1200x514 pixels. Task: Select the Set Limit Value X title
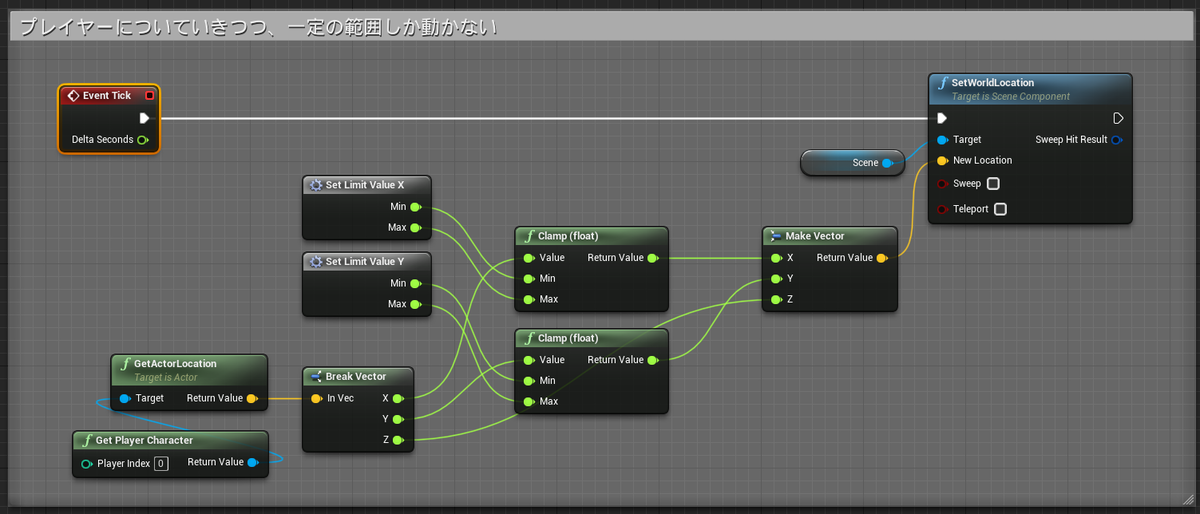tap(365, 185)
